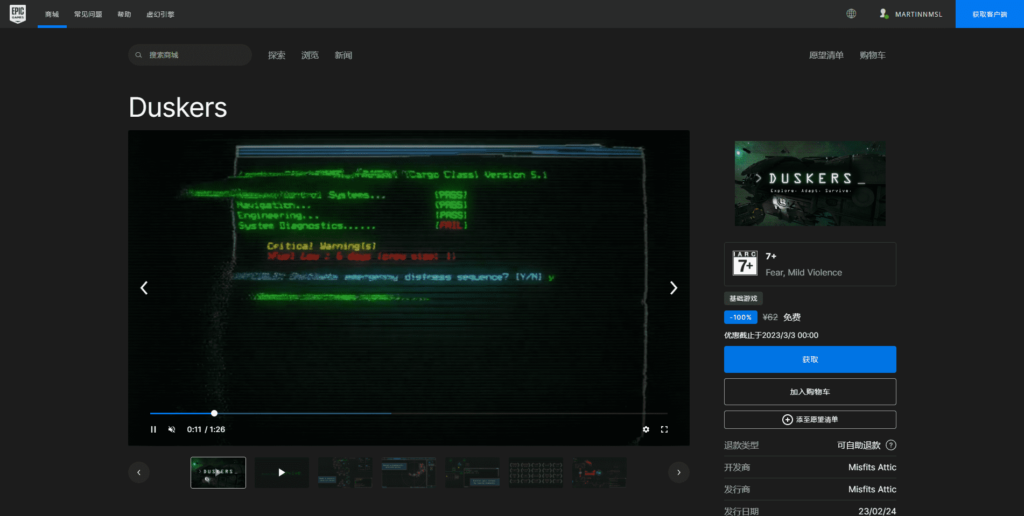Click 加入购物车 add to cart
Image resolution: width=1024 pixels, height=516 pixels.
[810, 392]
